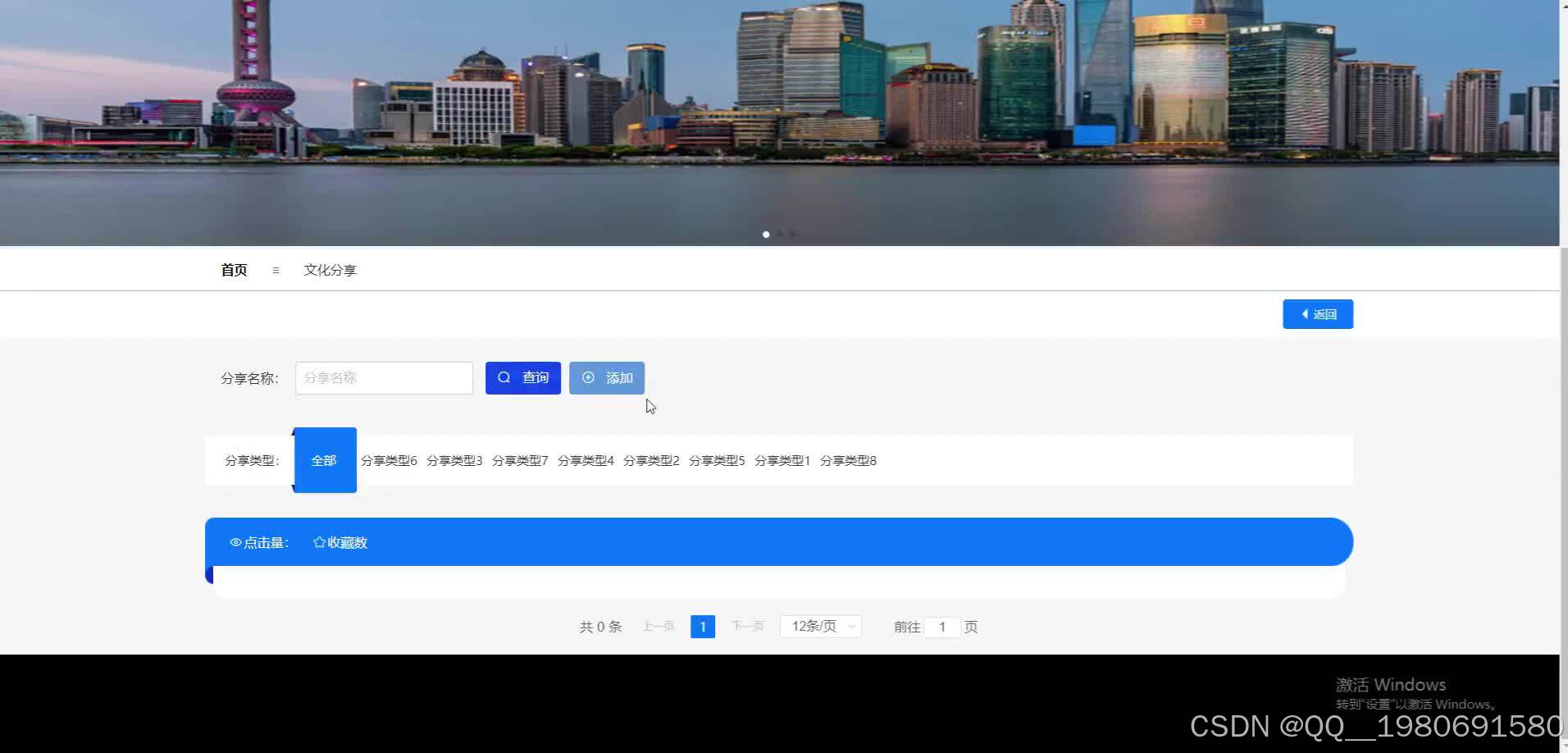The height and width of the screenshot is (753, 1568).
Task: Click the hamburger icon in the navigation bar
Action: (276, 270)
